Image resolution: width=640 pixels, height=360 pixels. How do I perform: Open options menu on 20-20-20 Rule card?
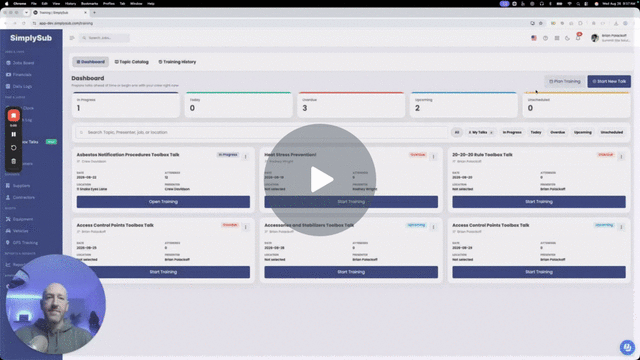(x=621, y=157)
